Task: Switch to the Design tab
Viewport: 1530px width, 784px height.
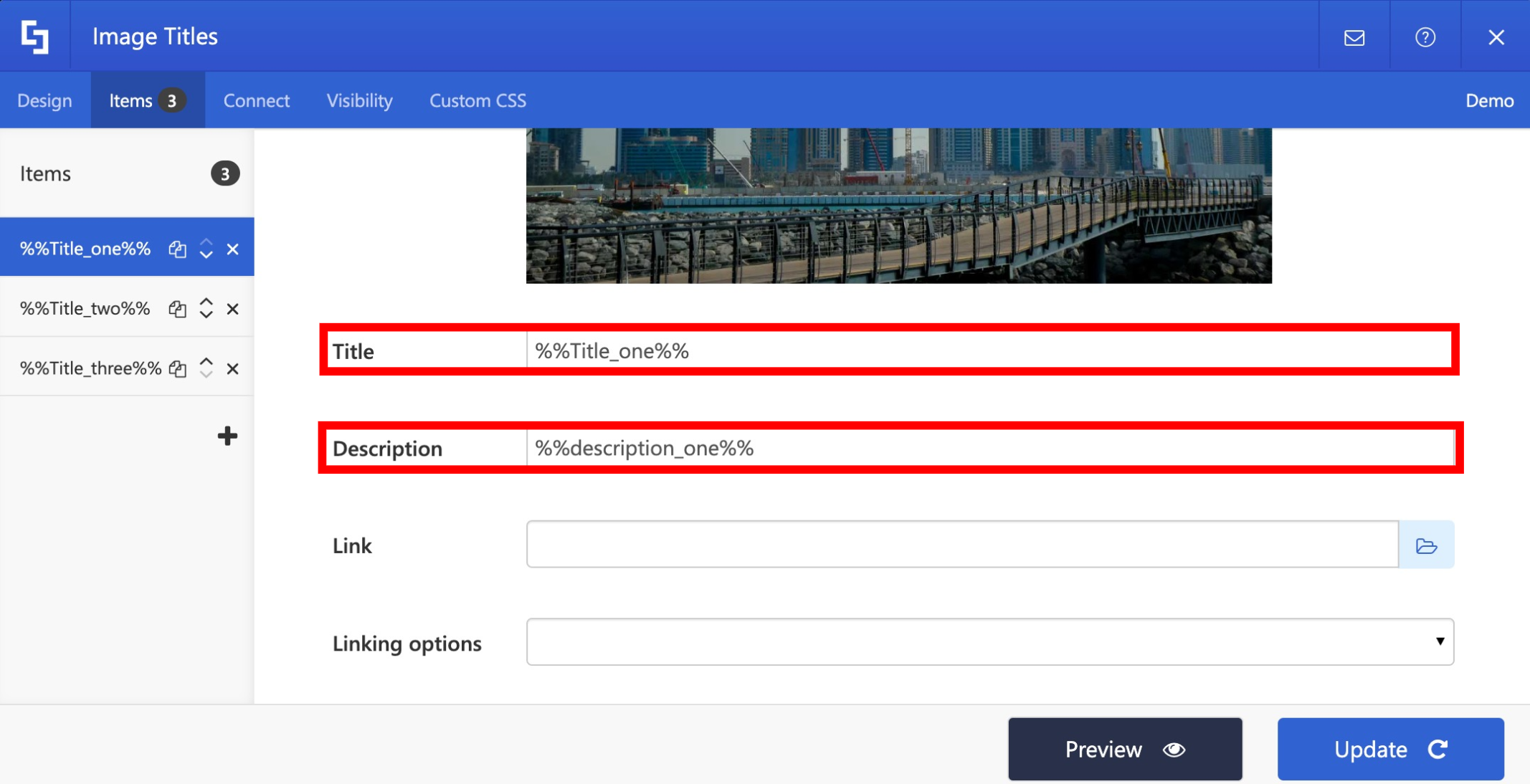Action: (x=44, y=100)
